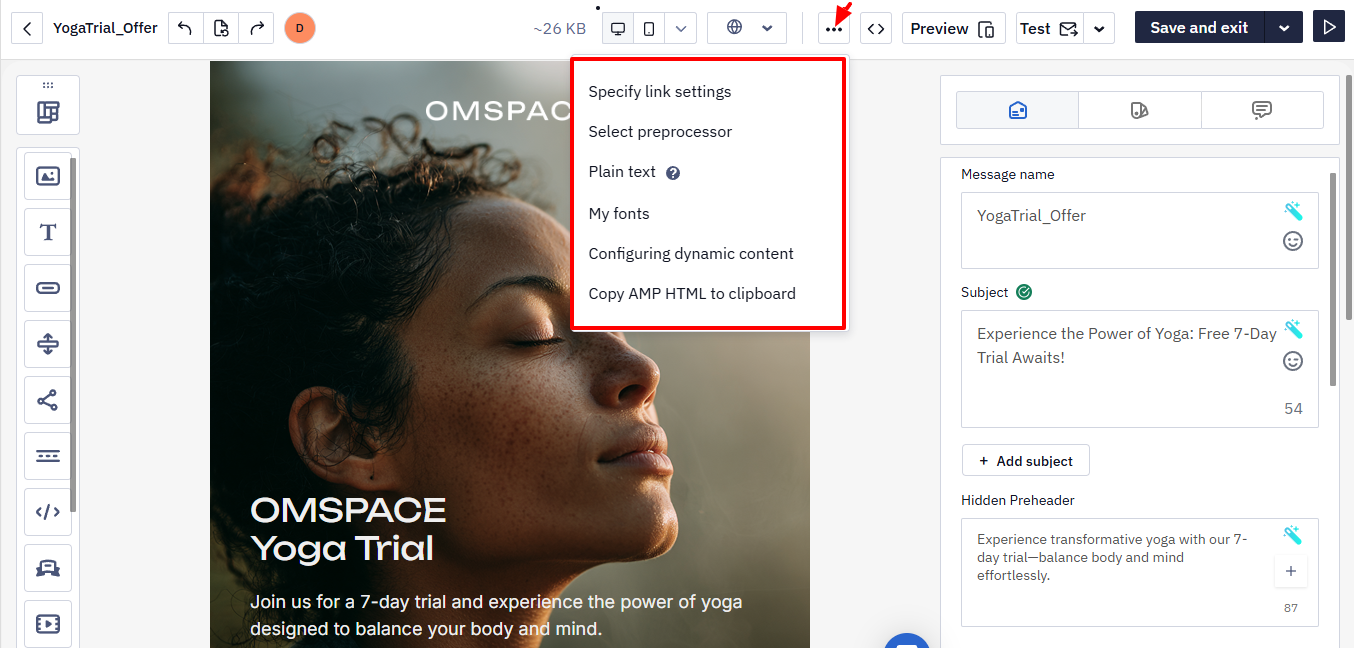
Task: Go back using the left chevron
Action: 27,28
